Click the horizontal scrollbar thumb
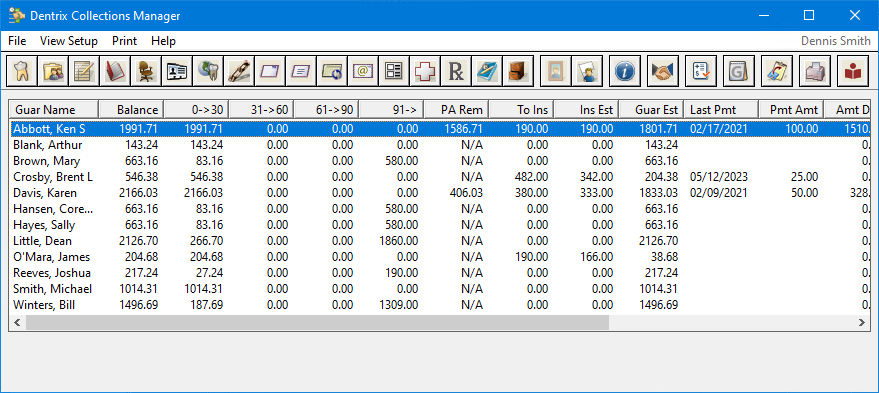Screen dimensions: 879x393 [x=317, y=323]
